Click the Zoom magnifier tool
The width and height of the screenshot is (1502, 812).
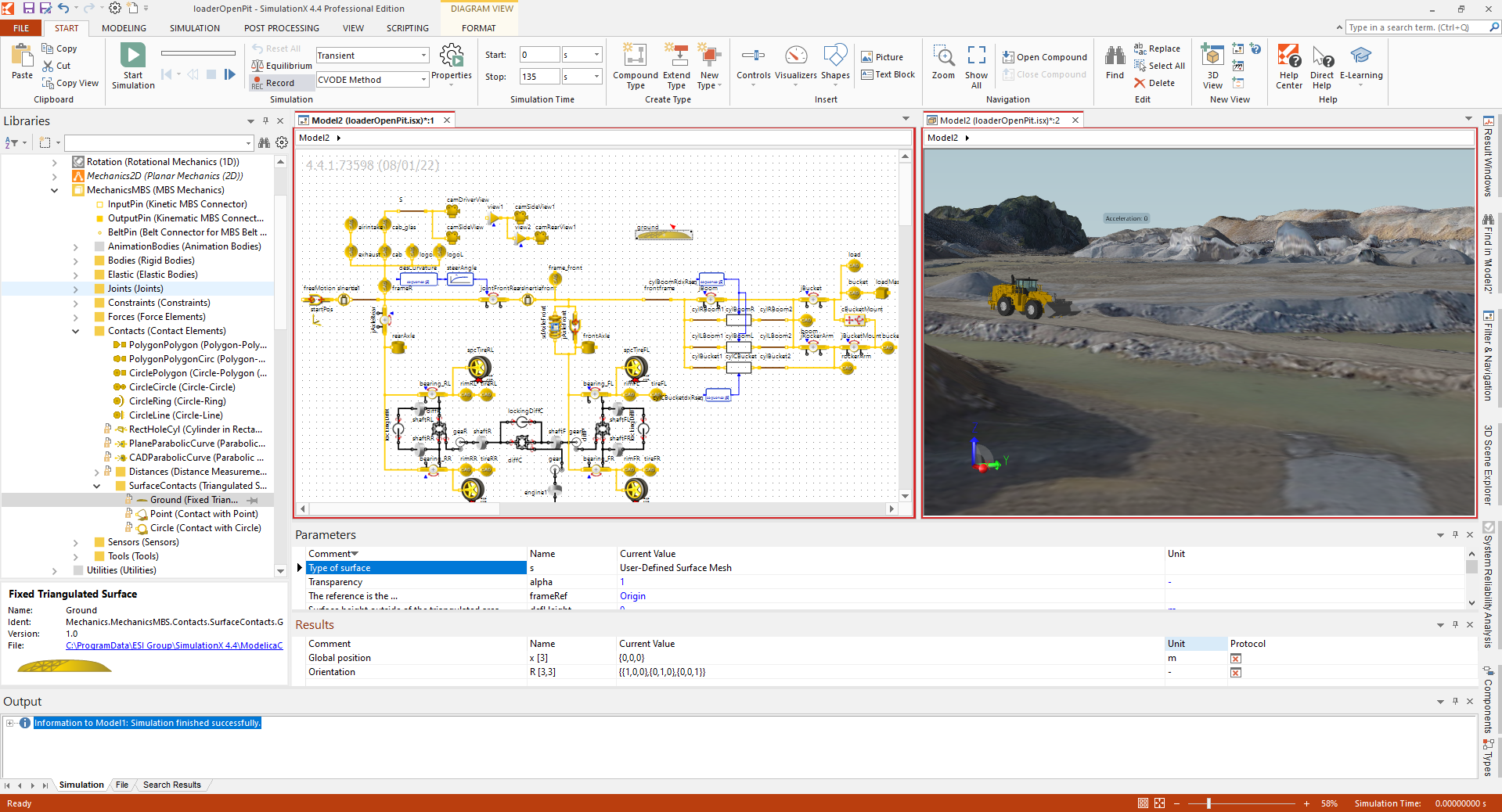click(943, 56)
